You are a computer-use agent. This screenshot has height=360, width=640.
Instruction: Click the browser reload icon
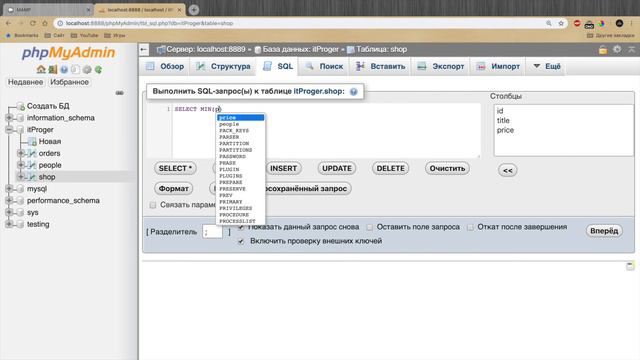point(33,23)
